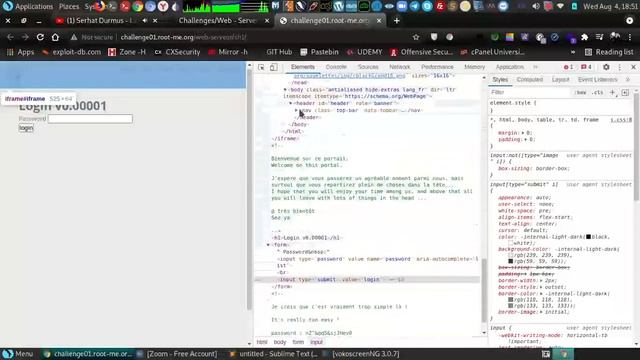Switch to Challenges/Web - Server browser tab

click(218, 20)
